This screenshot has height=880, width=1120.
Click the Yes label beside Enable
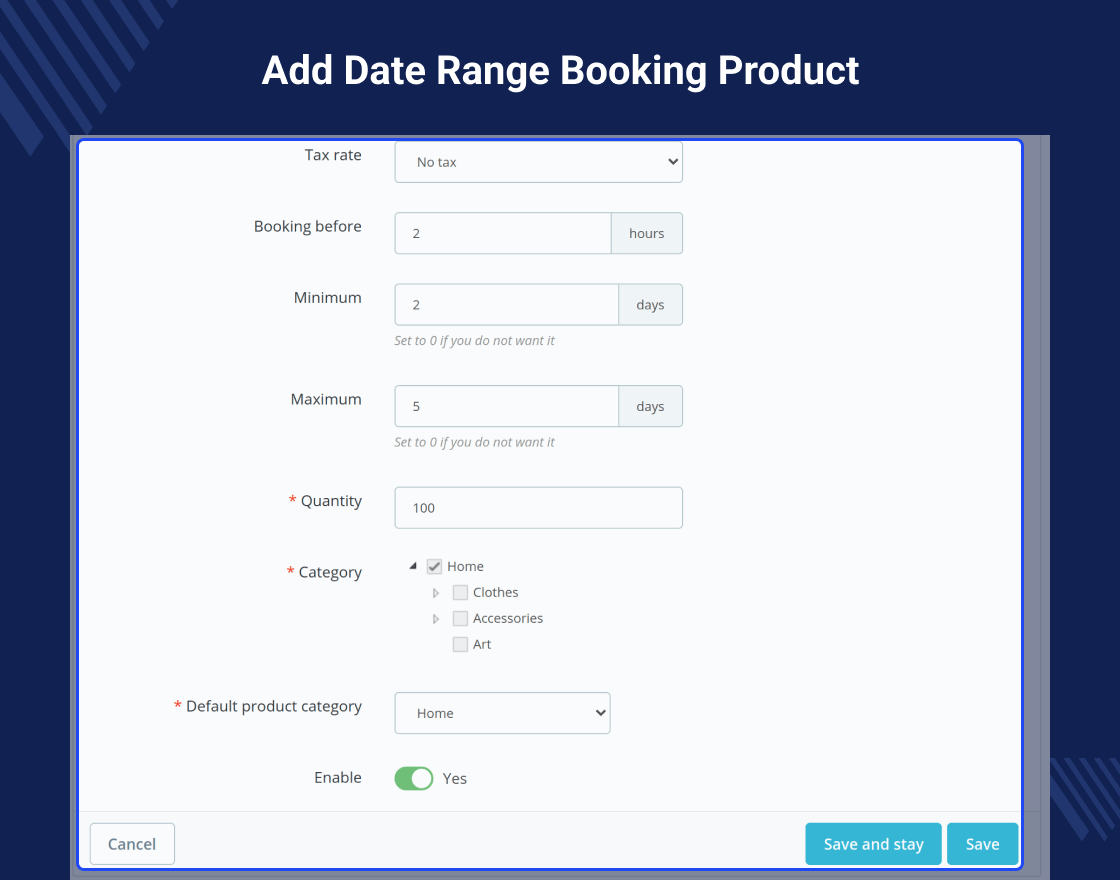click(454, 779)
